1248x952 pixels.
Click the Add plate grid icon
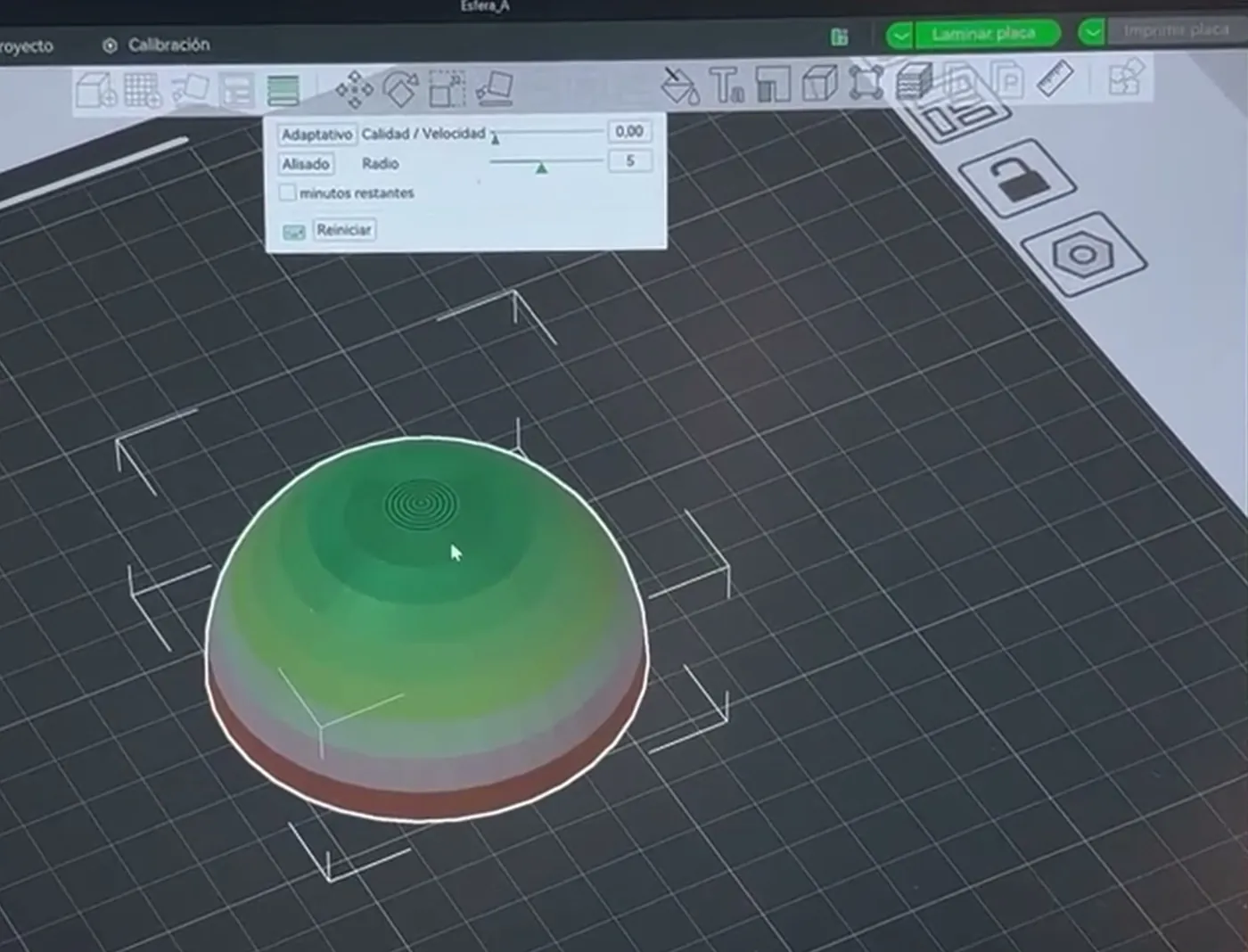click(142, 90)
